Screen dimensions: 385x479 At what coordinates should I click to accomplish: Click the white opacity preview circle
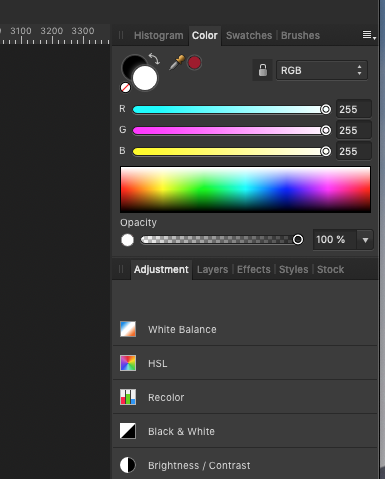point(127,240)
